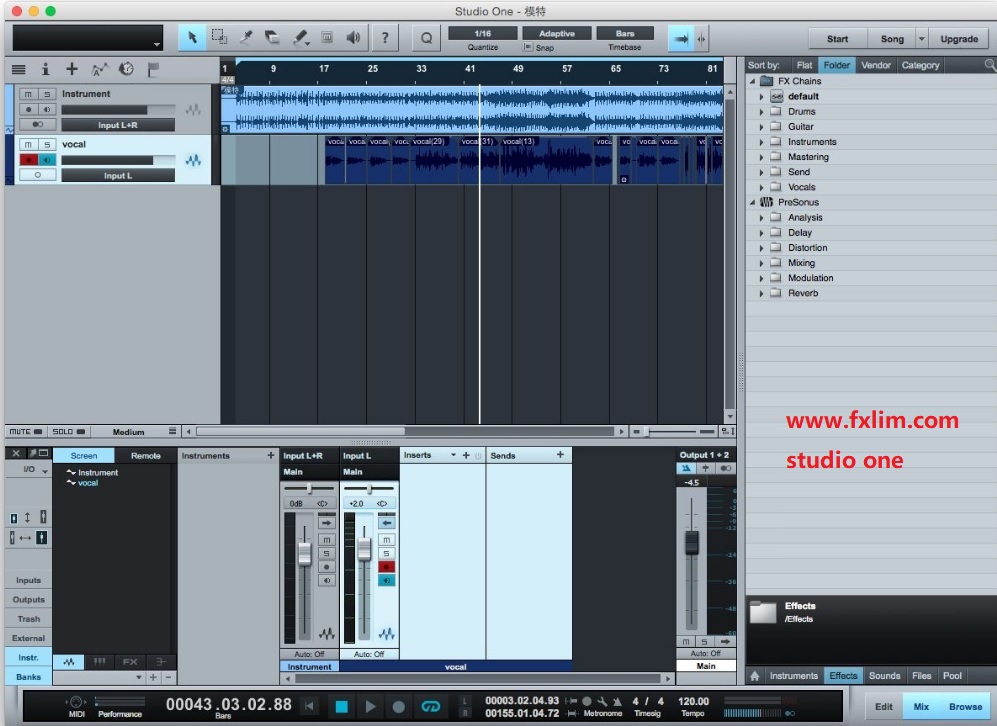Screen dimensions: 997x726
Task: Select the Paint pencil tool
Action: (x=300, y=38)
